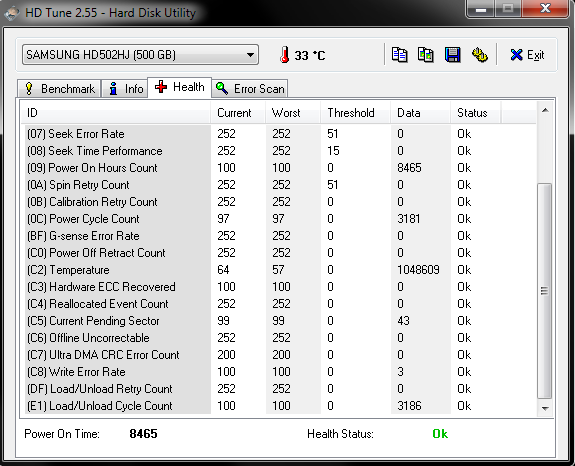Click the Data column header
Image resolution: width=575 pixels, height=466 pixels.
click(x=421, y=113)
